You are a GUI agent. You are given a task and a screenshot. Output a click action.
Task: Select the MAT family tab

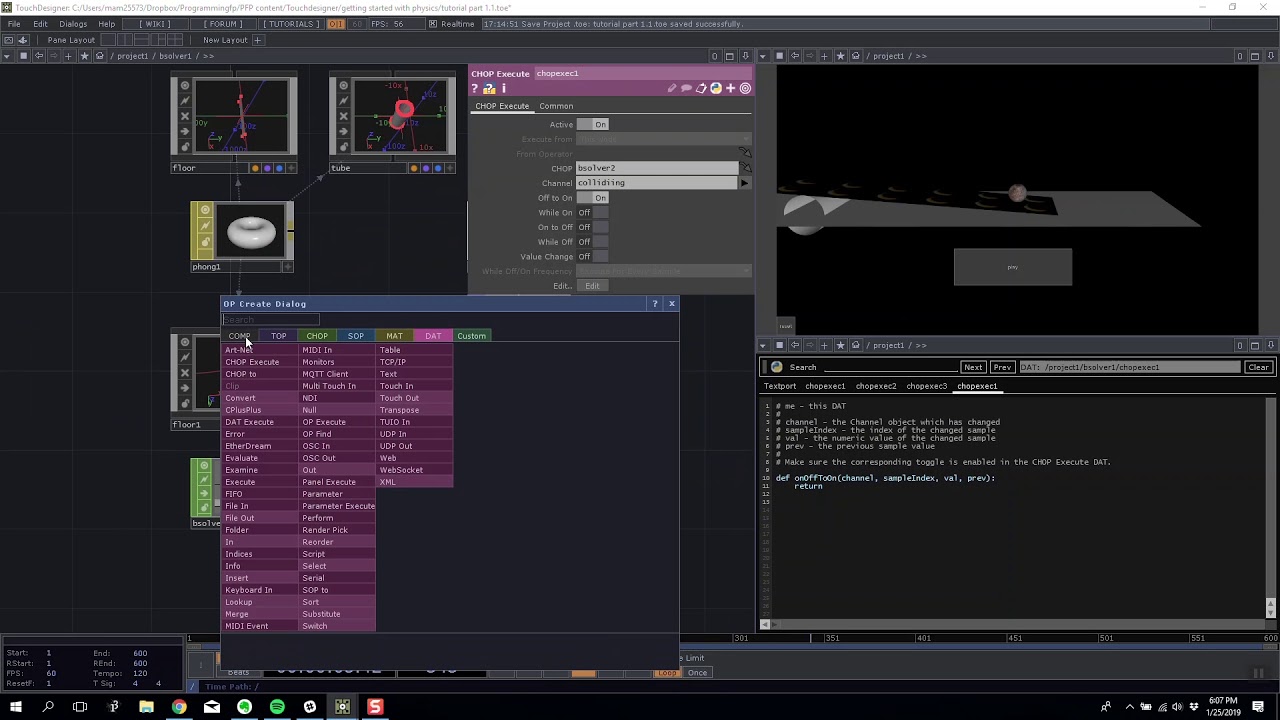click(x=394, y=336)
